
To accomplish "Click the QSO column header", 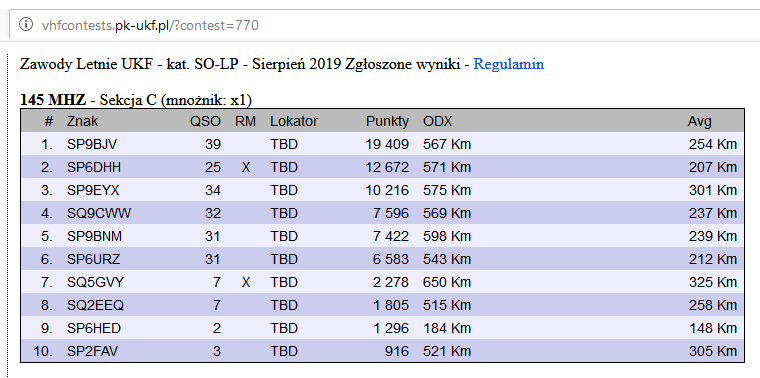I will coord(206,121).
